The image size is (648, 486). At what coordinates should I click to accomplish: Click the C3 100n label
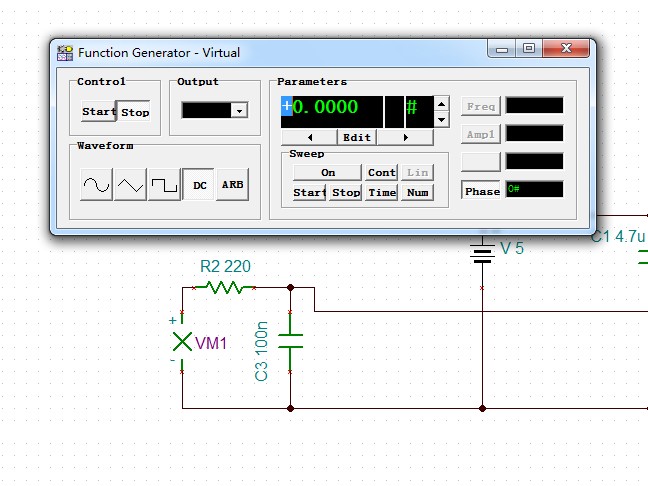261,351
